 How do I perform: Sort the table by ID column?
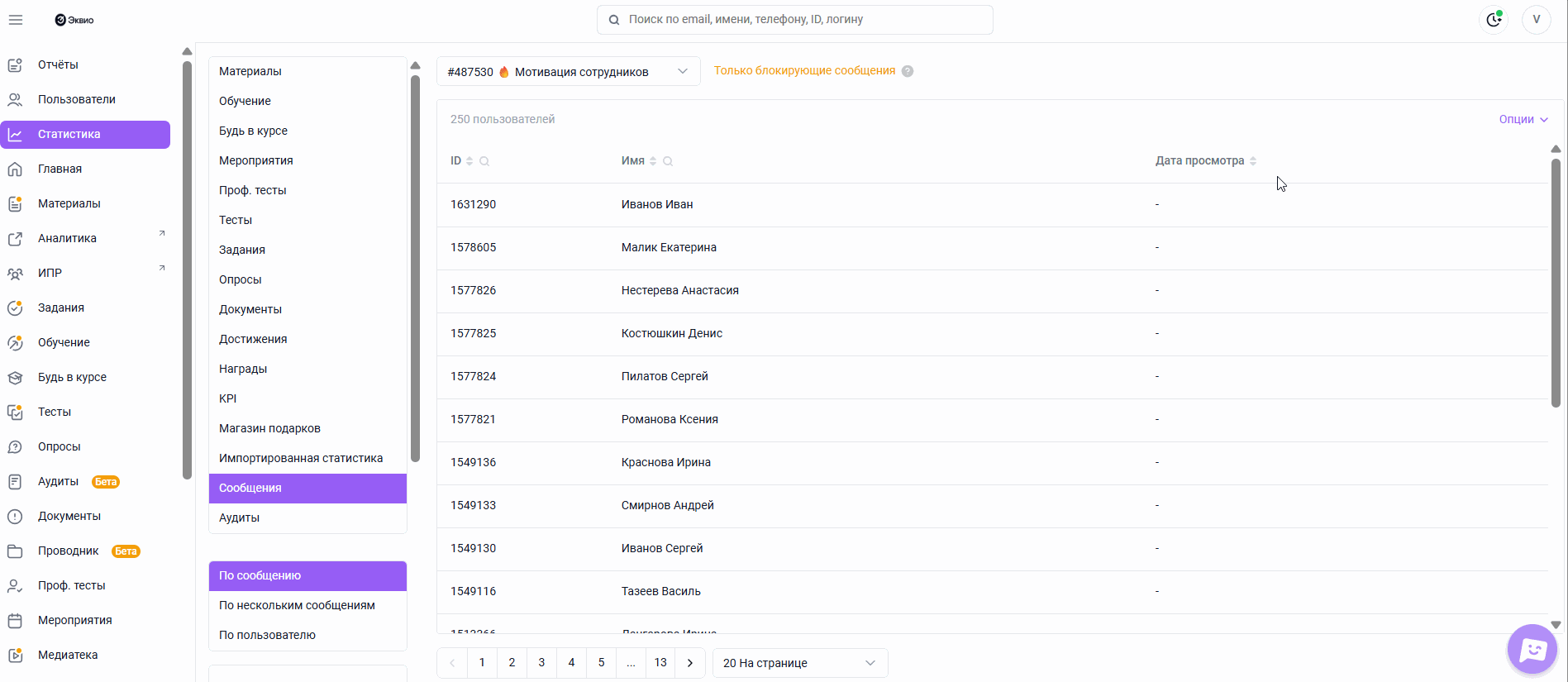469,161
